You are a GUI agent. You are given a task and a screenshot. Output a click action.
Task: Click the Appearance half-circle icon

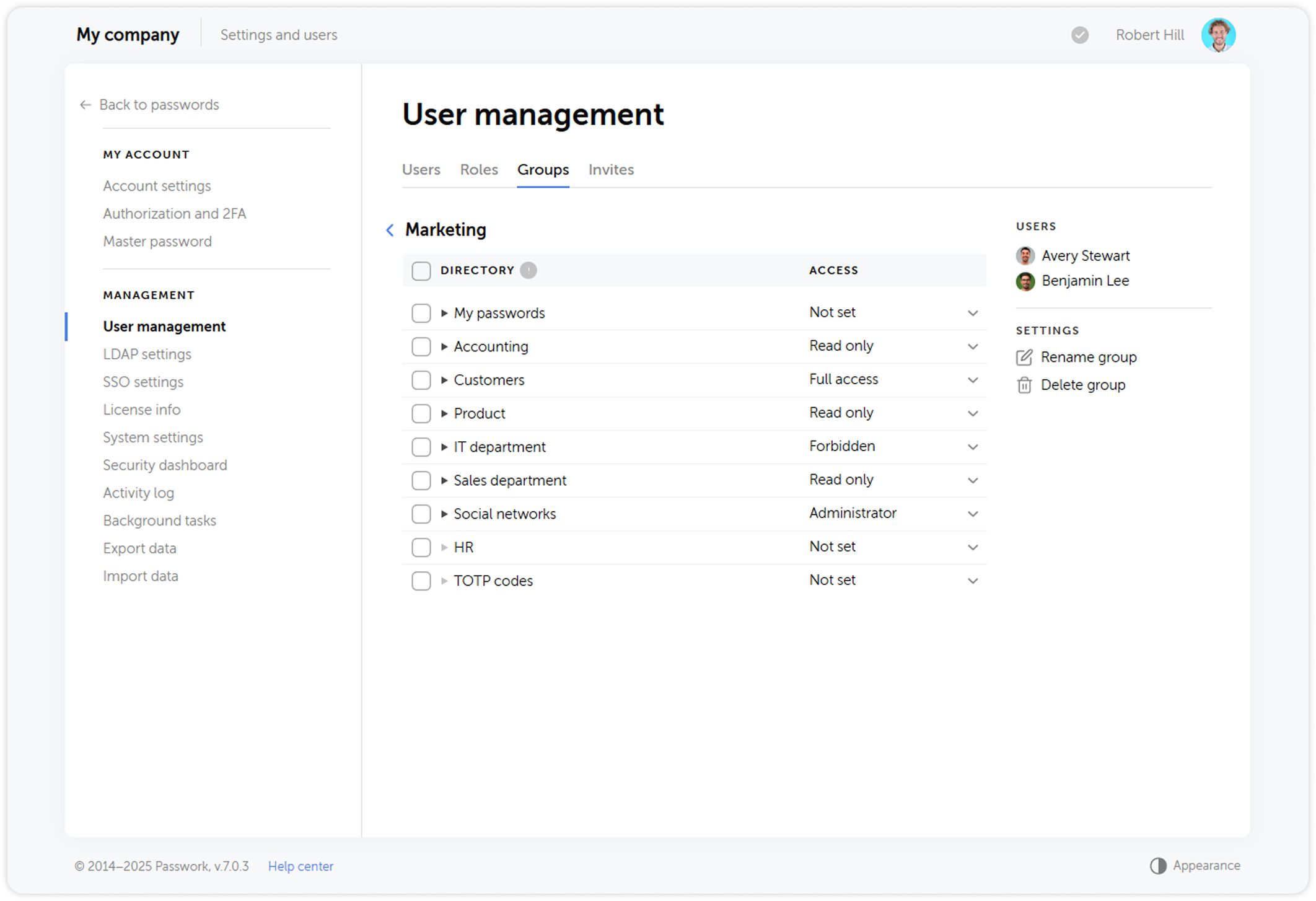(1158, 866)
